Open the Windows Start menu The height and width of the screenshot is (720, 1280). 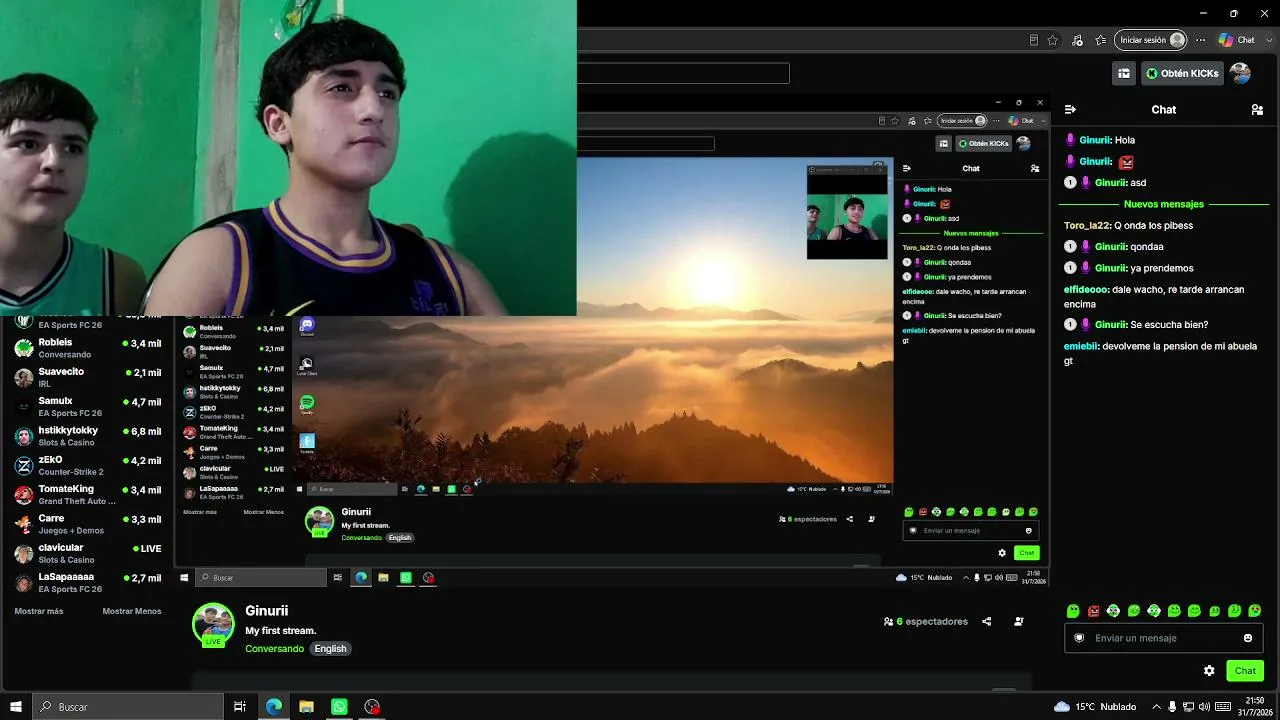point(16,707)
